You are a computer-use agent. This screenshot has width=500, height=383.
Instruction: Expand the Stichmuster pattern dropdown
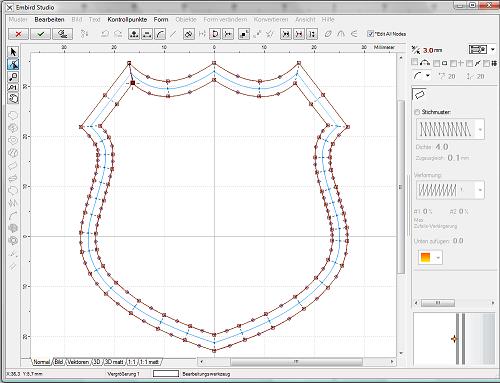(480, 129)
